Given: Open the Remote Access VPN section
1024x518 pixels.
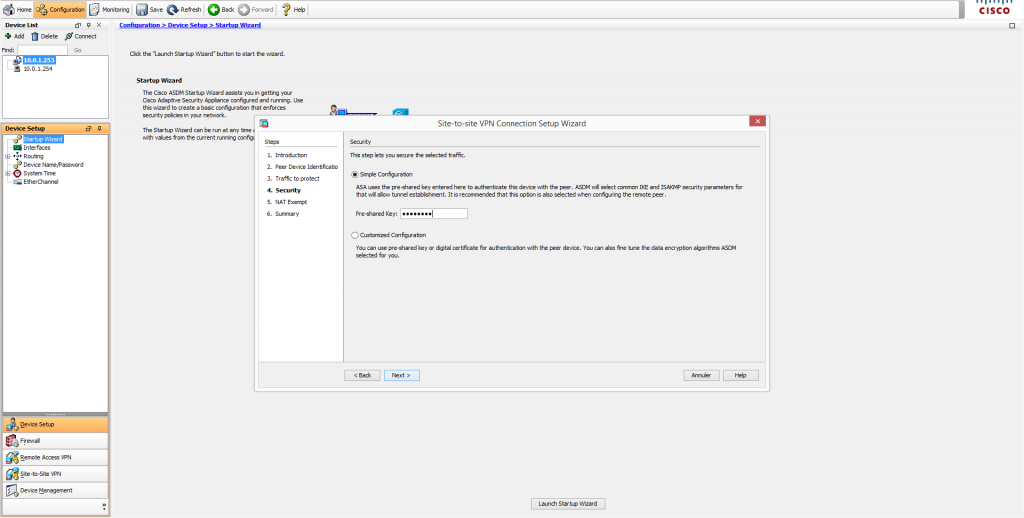Looking at the screenshot, I should [x=56, y=457].
